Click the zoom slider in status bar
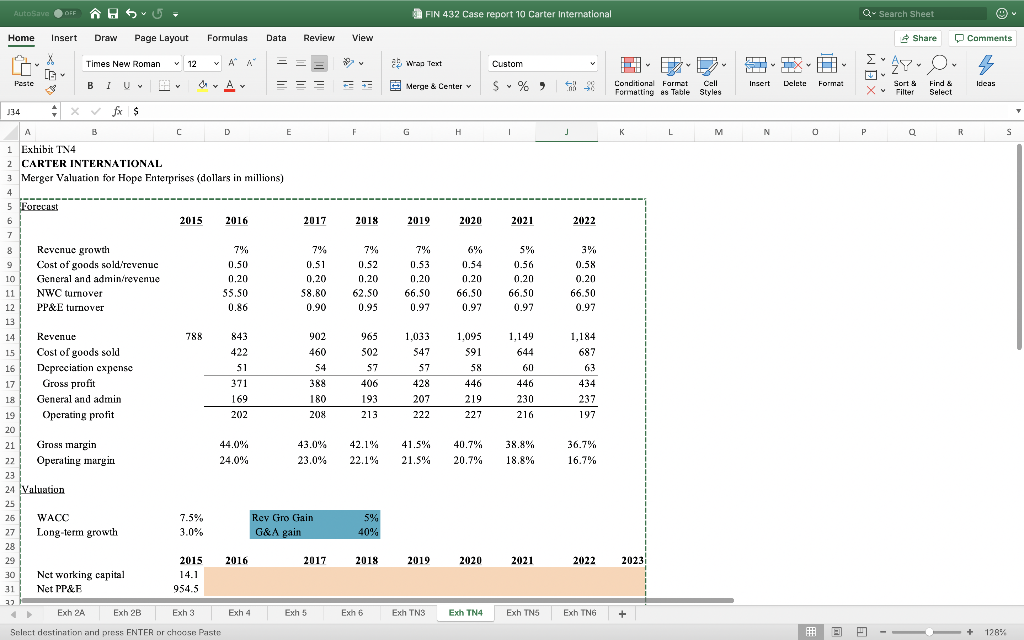The width and height of the screenshot is (1024, 640). tap(930, 632)
